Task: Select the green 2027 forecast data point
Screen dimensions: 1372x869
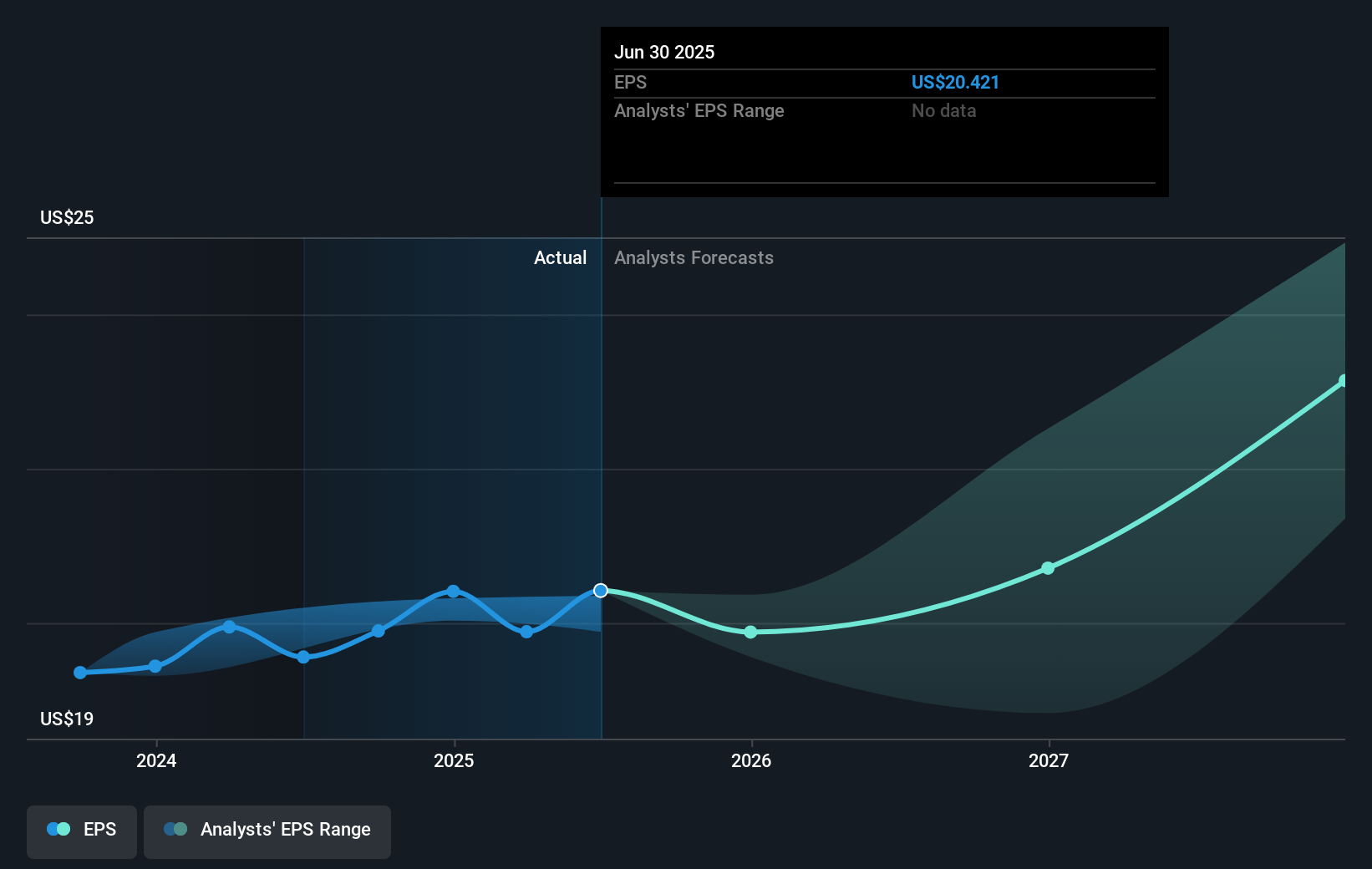Action: (x=1048, y=568)
